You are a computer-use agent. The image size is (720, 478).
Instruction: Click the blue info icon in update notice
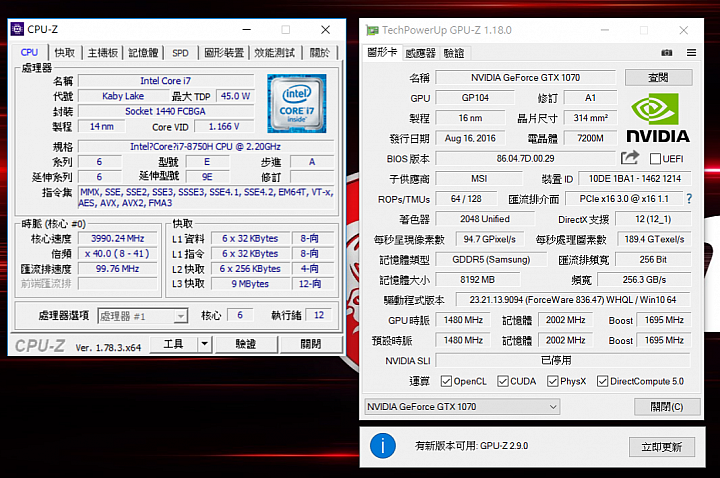[x=382, y=446]
